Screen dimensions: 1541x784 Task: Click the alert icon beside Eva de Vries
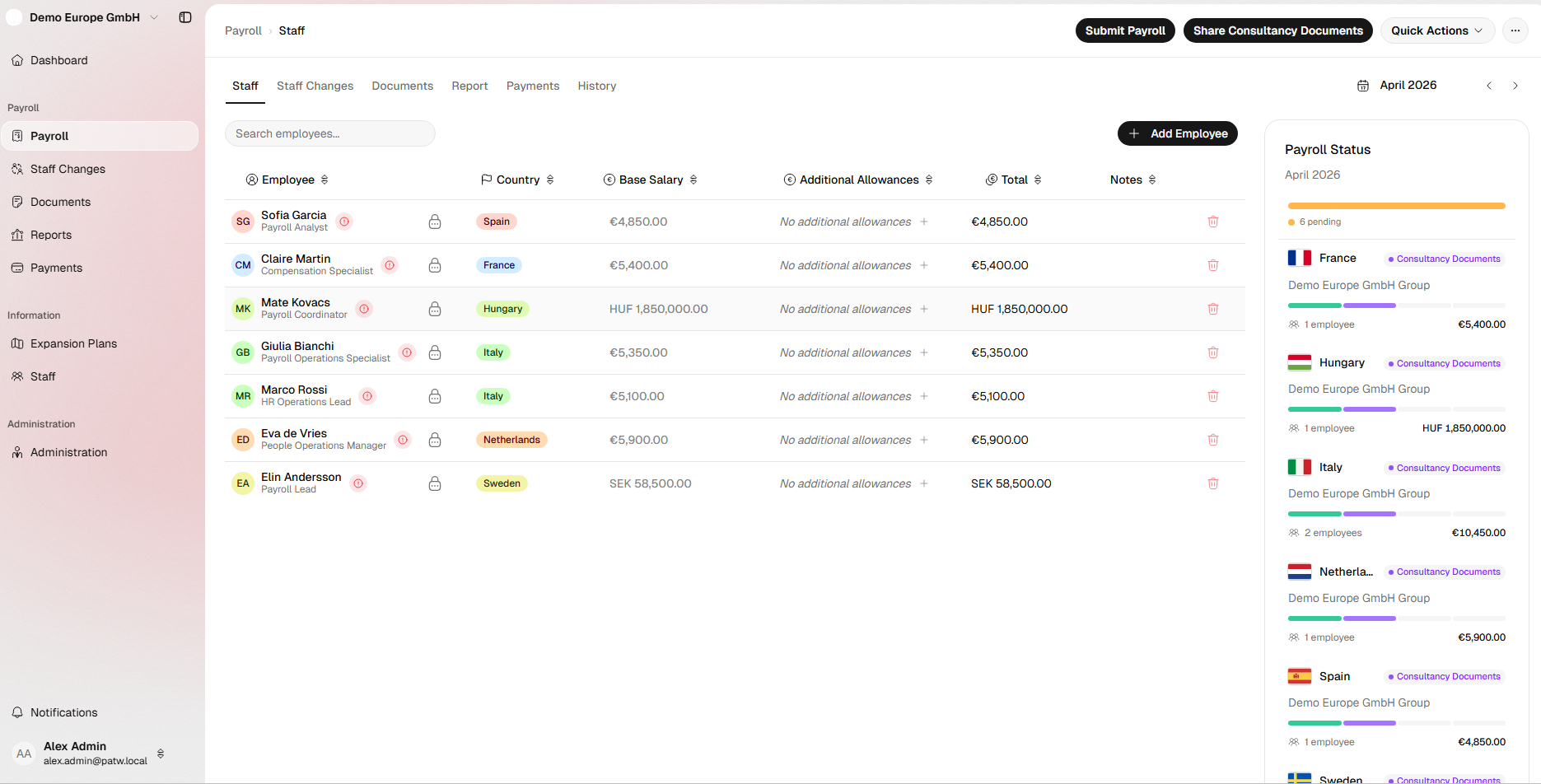point(403,440)
